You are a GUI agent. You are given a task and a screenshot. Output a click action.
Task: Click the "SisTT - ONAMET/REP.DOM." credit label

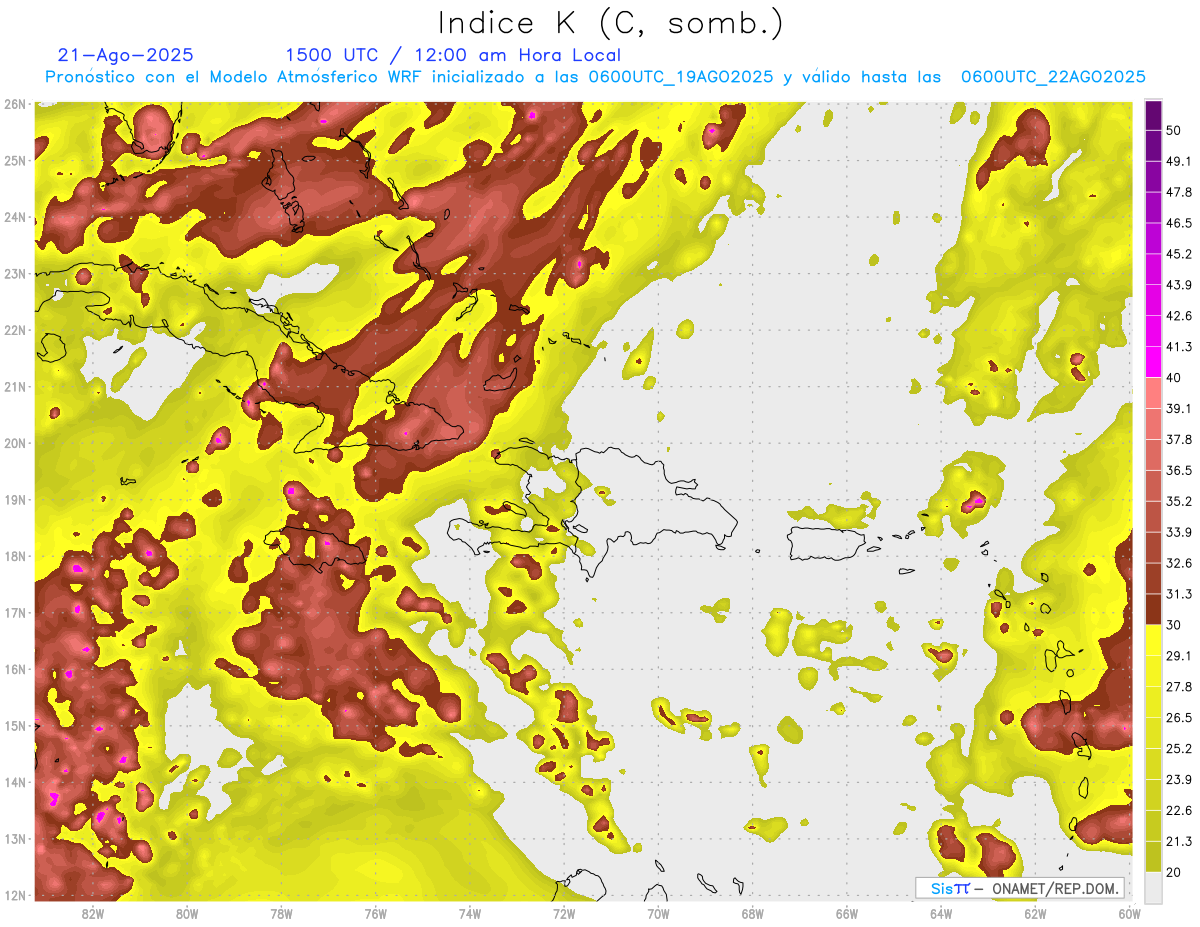(x=1020, y=888)
